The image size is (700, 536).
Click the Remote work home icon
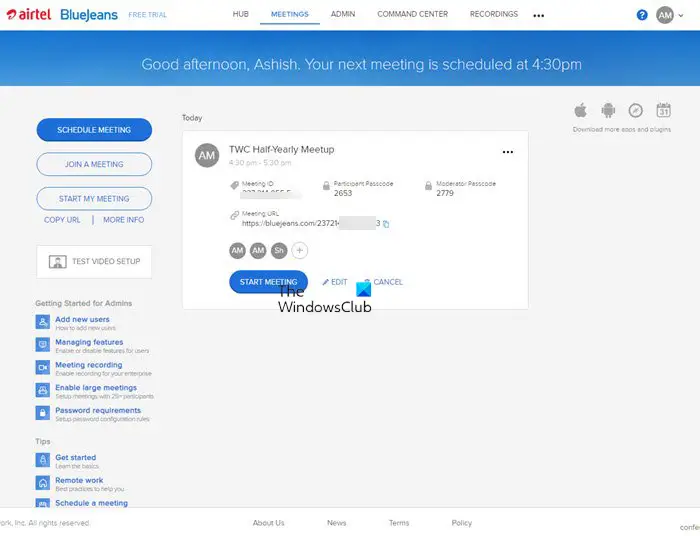point(43,482)
